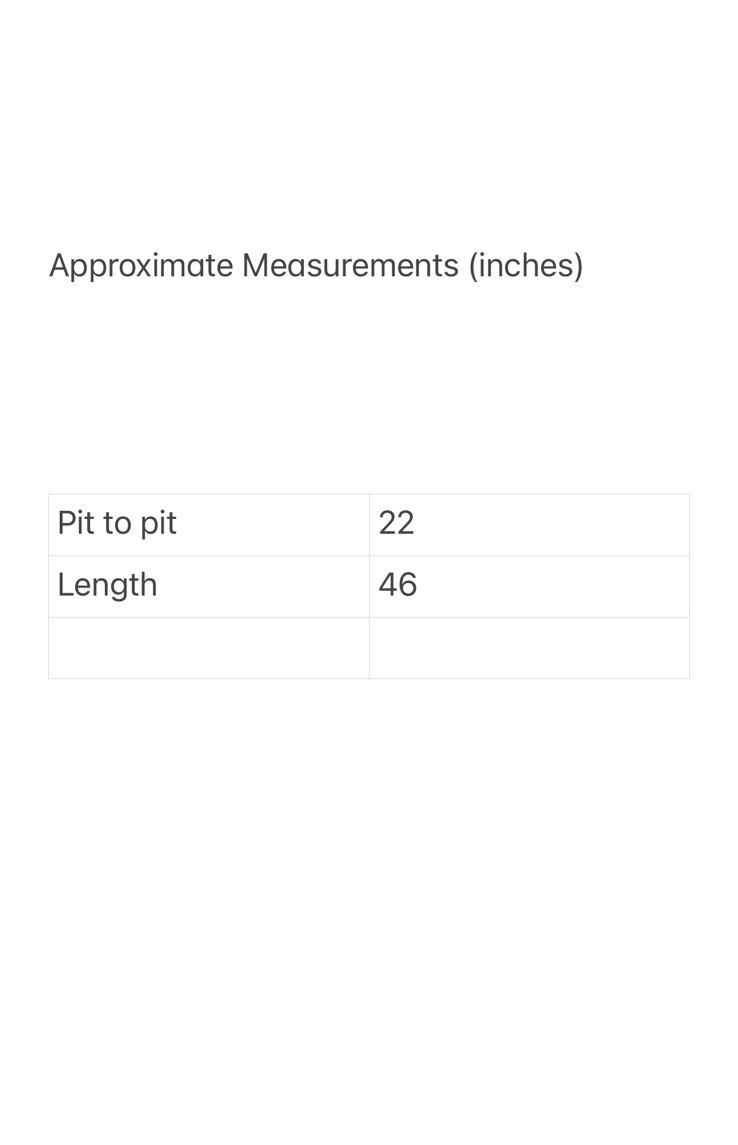The image size is (738, 1145).
Task: Click the bottom border of the table
Action: (369, 678)
